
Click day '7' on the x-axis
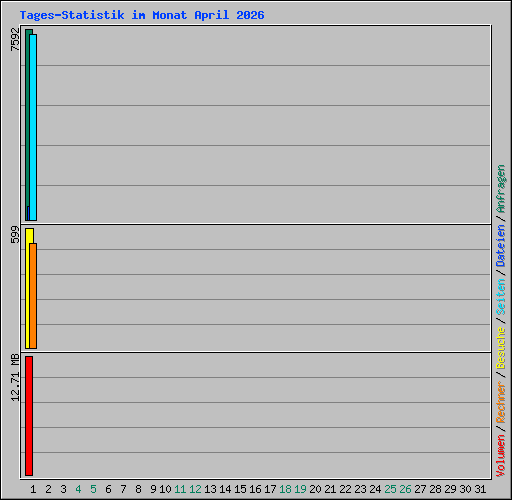pyautogui.click(x=123, y=489)
